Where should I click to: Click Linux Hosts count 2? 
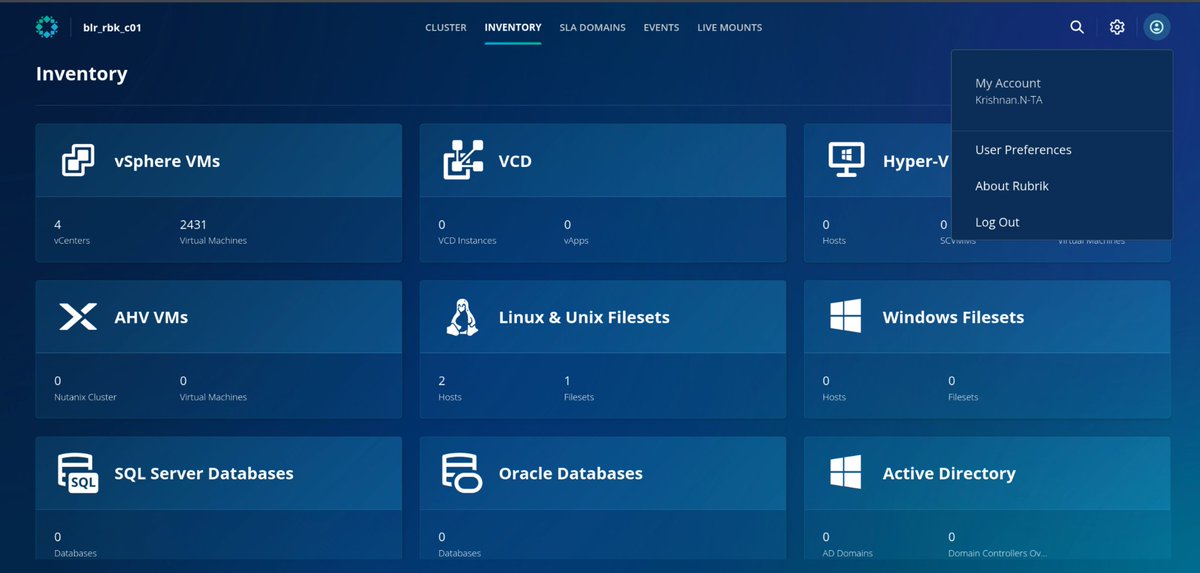pos(442,381)
